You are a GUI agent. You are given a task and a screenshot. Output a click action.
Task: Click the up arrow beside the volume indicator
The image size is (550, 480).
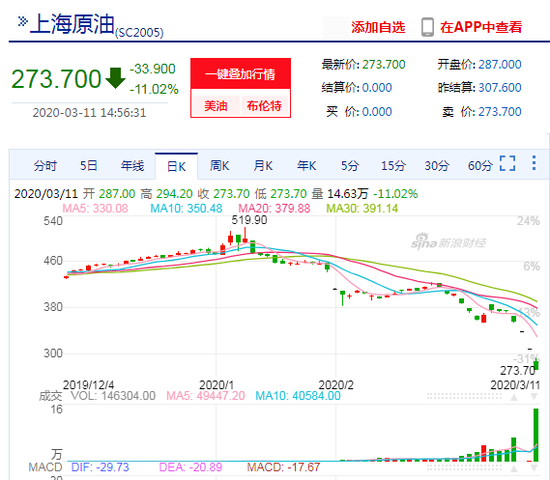point(514,397)
